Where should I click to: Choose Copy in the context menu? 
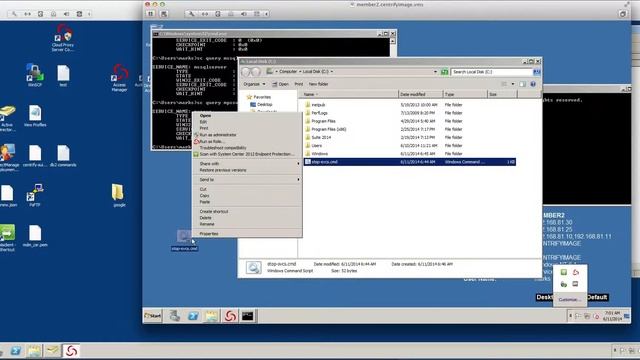[247, 196]
